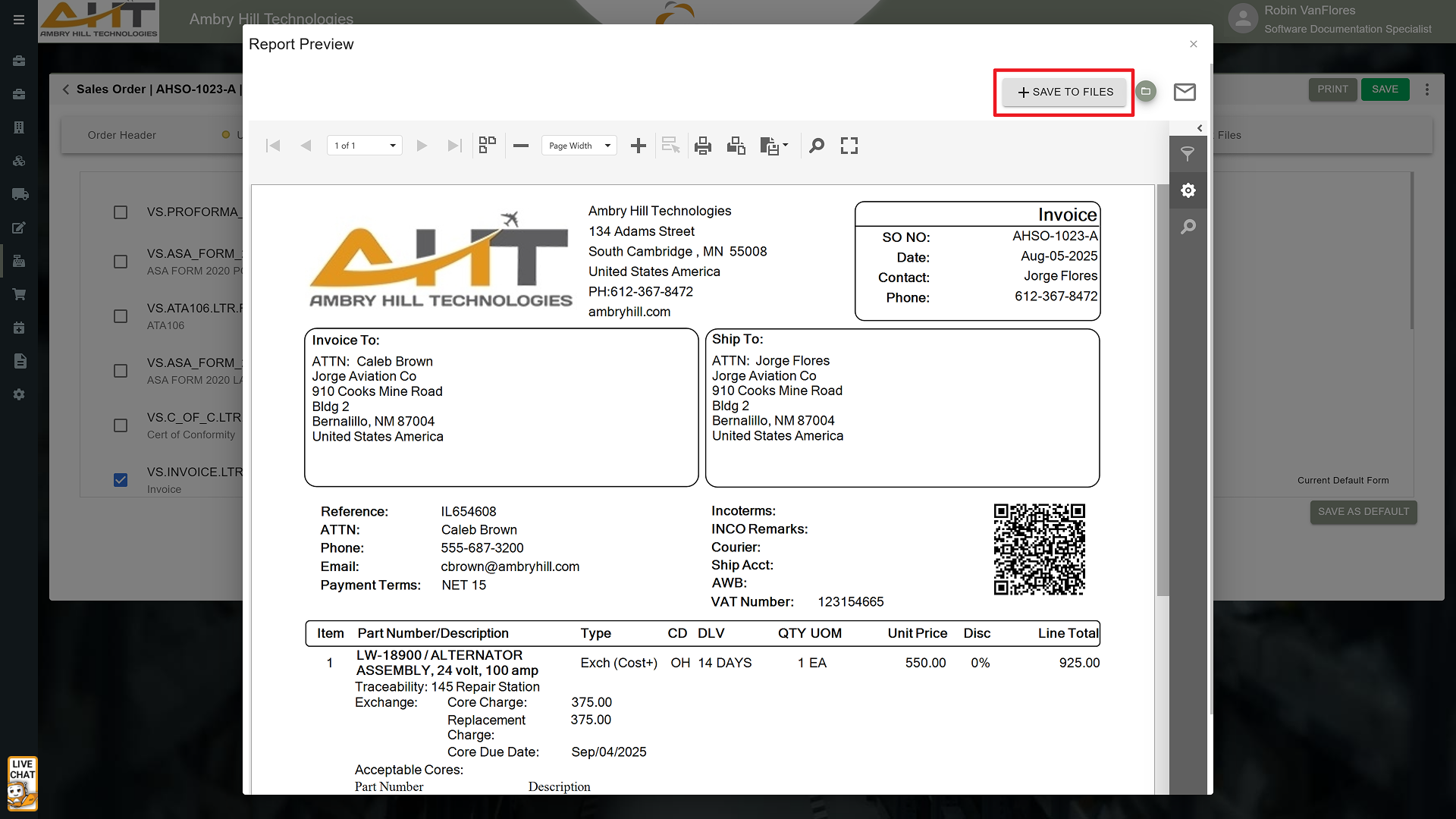1456x819 pixels.
Task: Switch to the Order Header tab
Action: pyautogui.click(x=122, y=135)
